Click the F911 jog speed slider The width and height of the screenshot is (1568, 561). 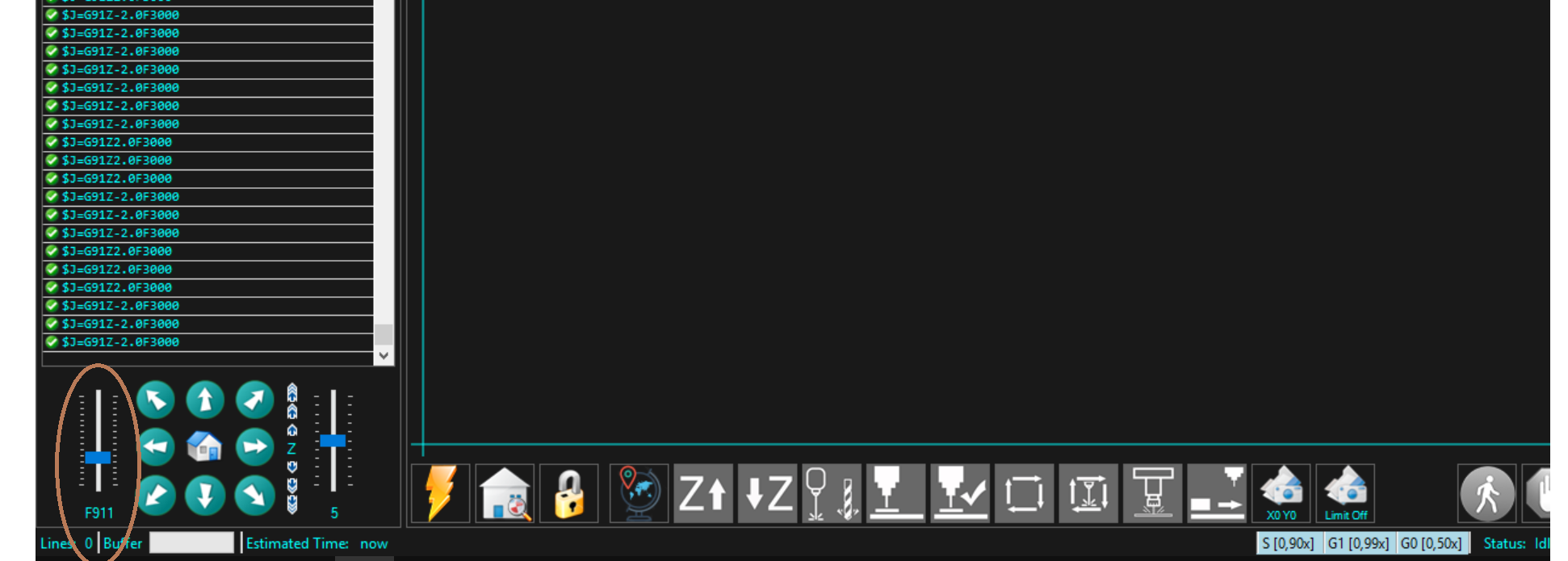pyautogui.click(x=99, y=441)
